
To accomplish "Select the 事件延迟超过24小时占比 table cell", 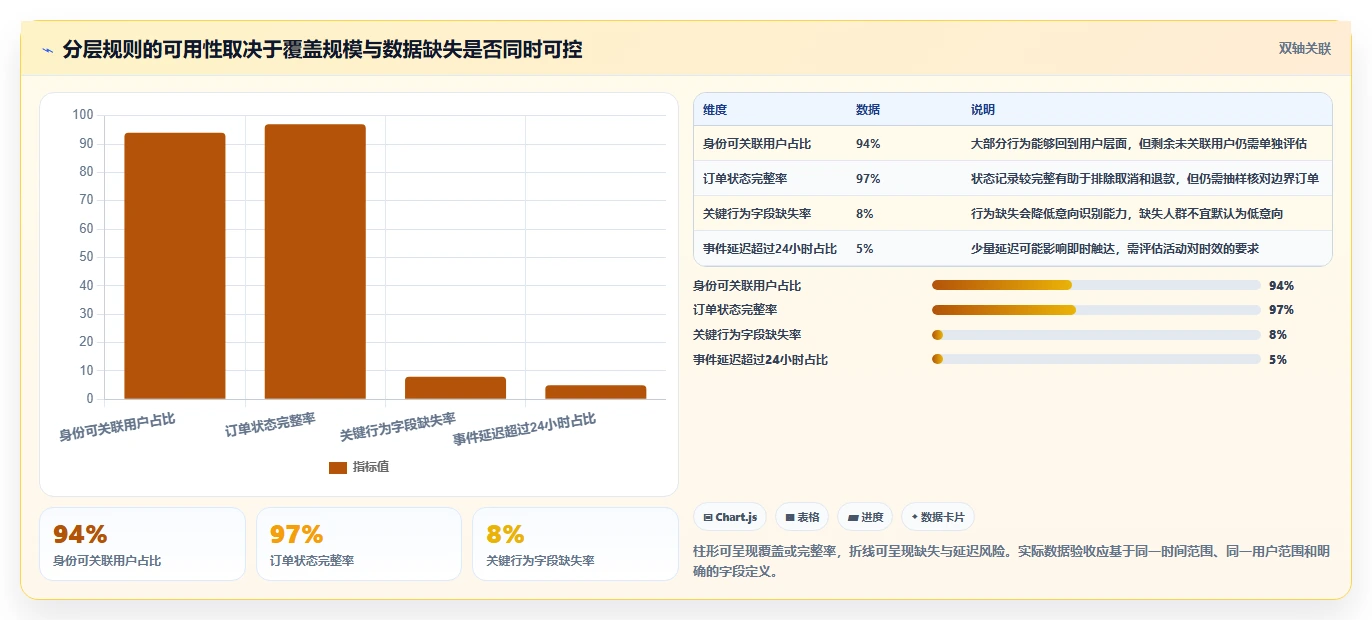I will point(770,249).
